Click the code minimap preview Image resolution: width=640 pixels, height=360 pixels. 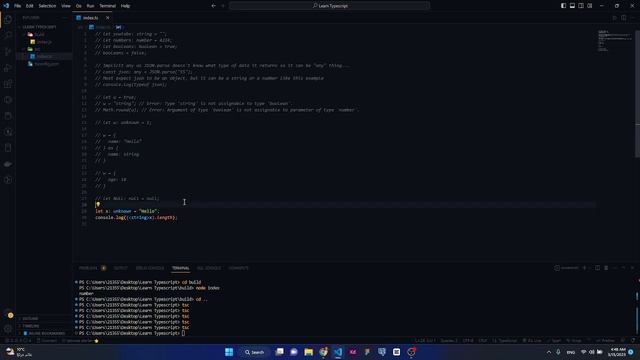click(x=614, y=41)
